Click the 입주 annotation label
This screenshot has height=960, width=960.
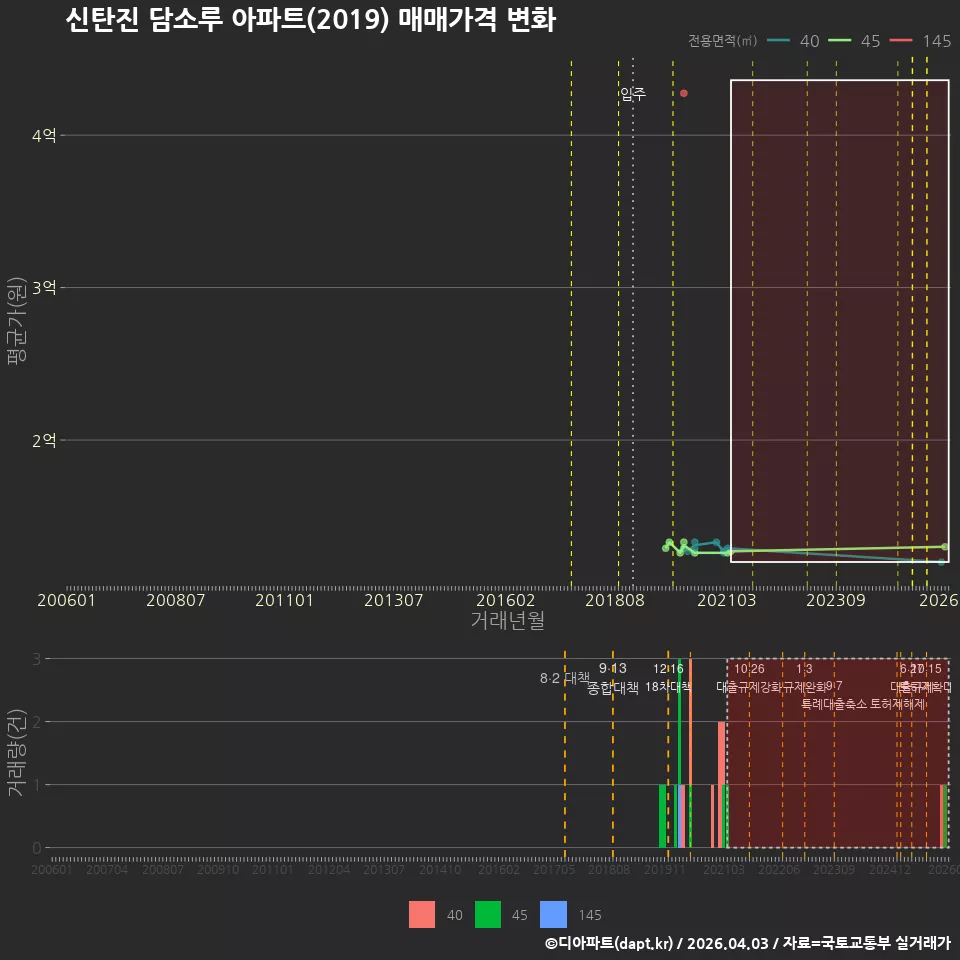click(632, 94)
